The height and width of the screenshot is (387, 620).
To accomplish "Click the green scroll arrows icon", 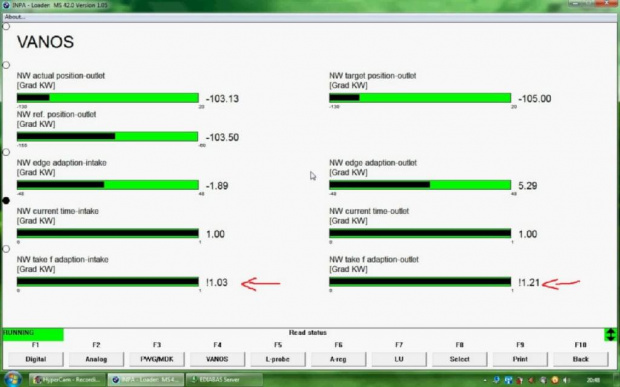I will (610, 334).
